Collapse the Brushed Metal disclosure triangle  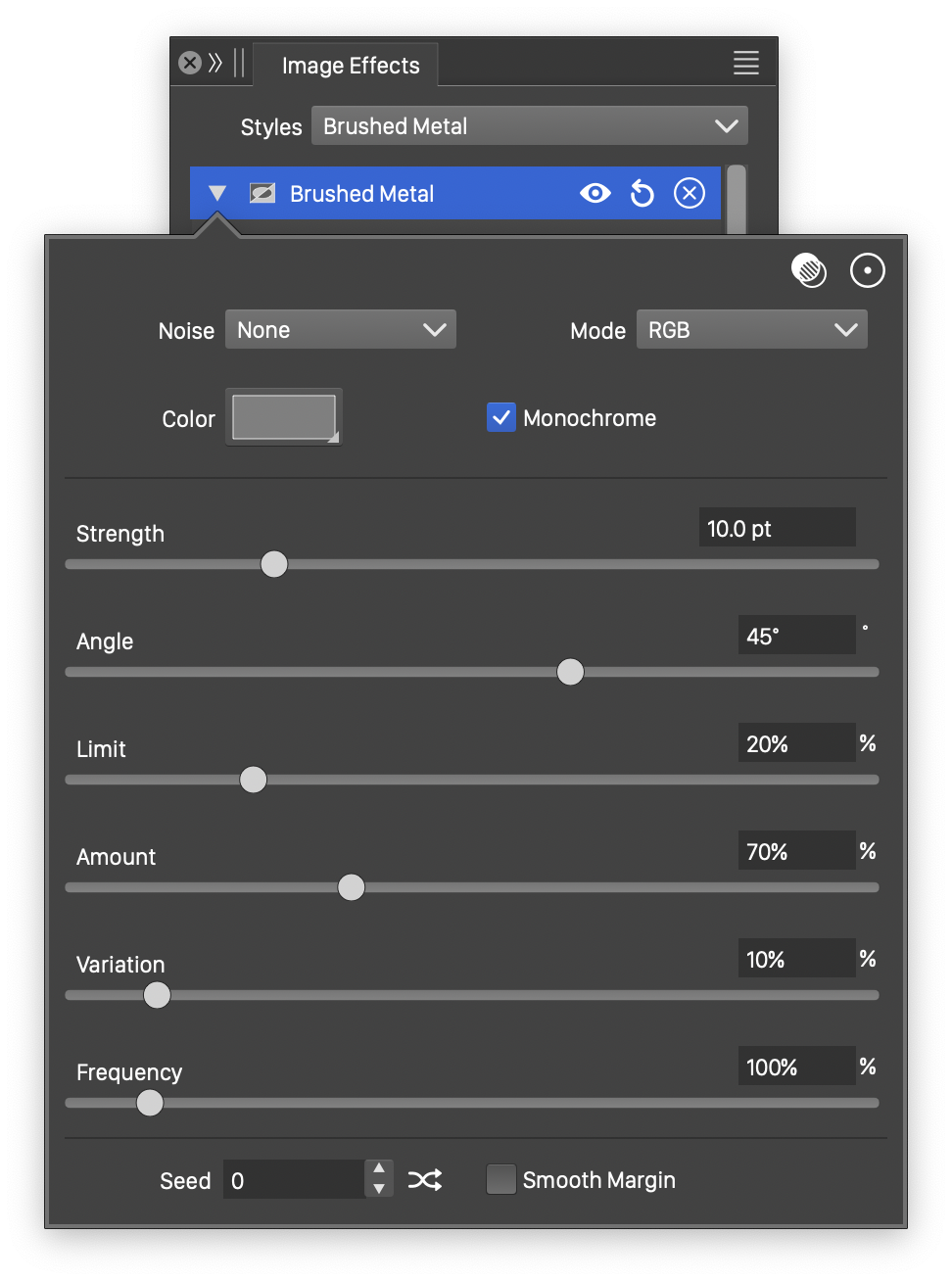point(217,194)
